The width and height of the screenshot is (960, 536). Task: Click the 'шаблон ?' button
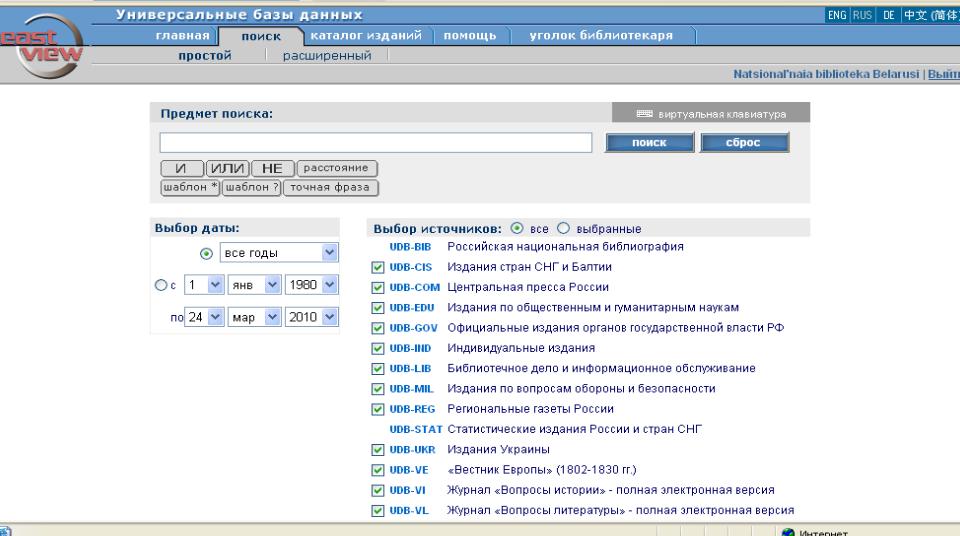(252, 187)
